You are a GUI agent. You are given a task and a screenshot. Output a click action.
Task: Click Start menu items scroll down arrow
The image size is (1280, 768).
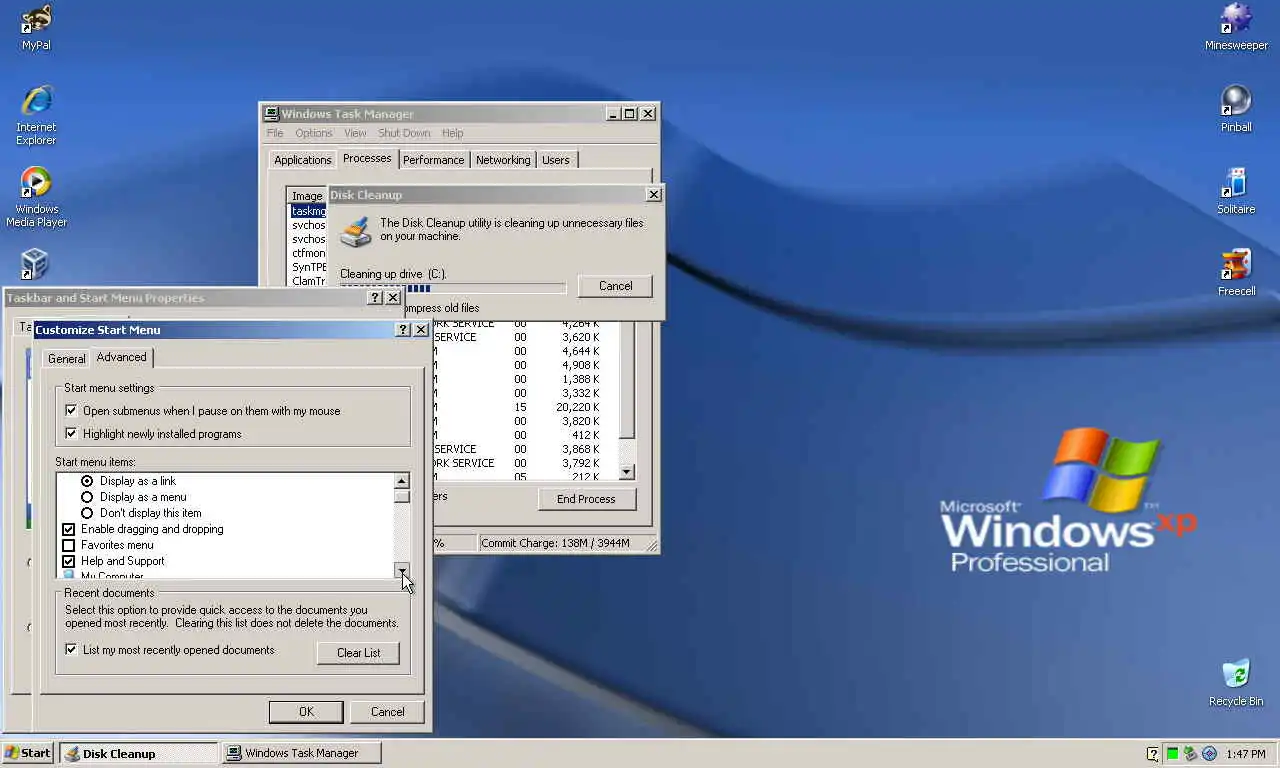click(x=402, y=570)
